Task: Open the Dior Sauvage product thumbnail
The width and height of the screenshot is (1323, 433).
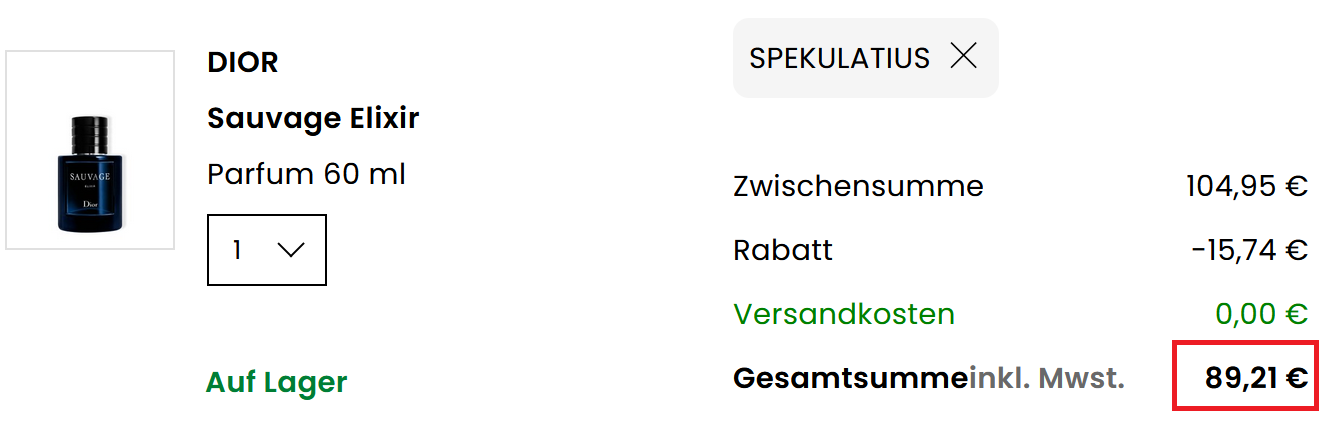Action: pos(90,150)
